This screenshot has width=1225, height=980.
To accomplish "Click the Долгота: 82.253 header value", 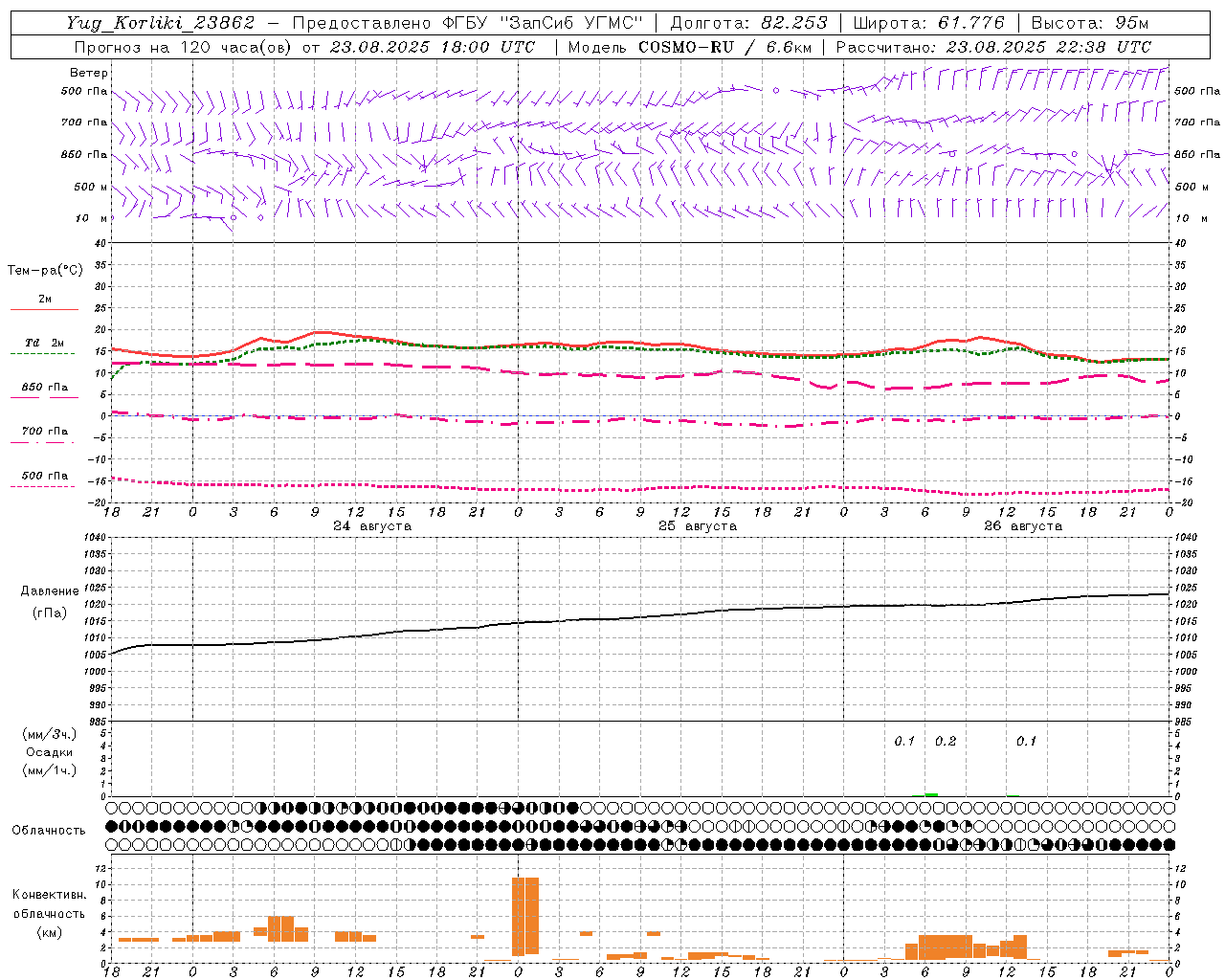I will (x=747, y=23).
